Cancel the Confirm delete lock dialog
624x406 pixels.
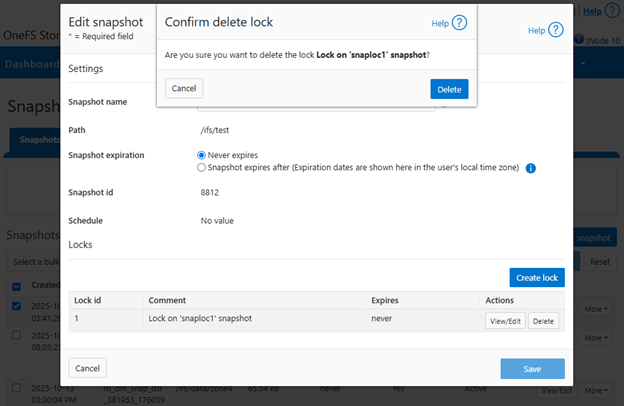pos(184,89)
